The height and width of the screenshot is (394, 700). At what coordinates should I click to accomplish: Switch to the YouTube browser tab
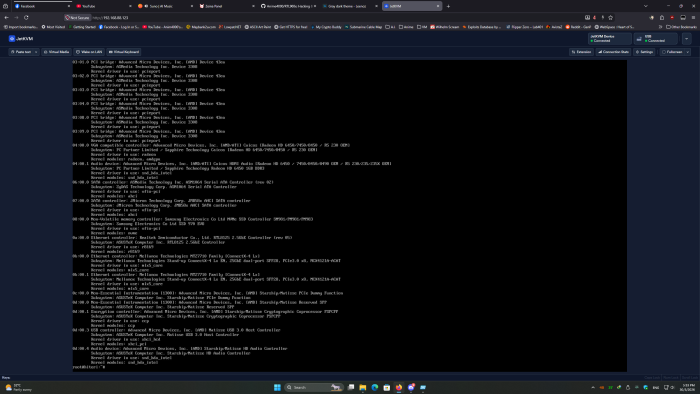(x=103, y=6)
